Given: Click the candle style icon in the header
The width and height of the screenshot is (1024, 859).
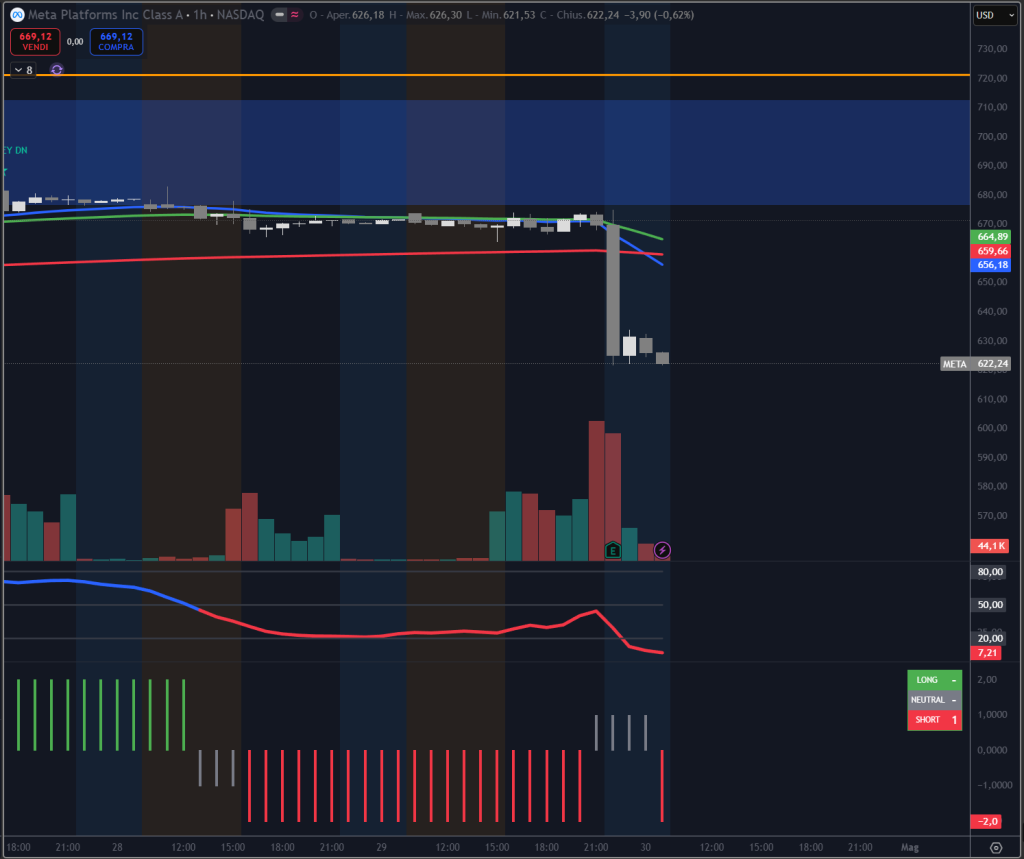Looking at the screenshot, I should tap(277, 14).
